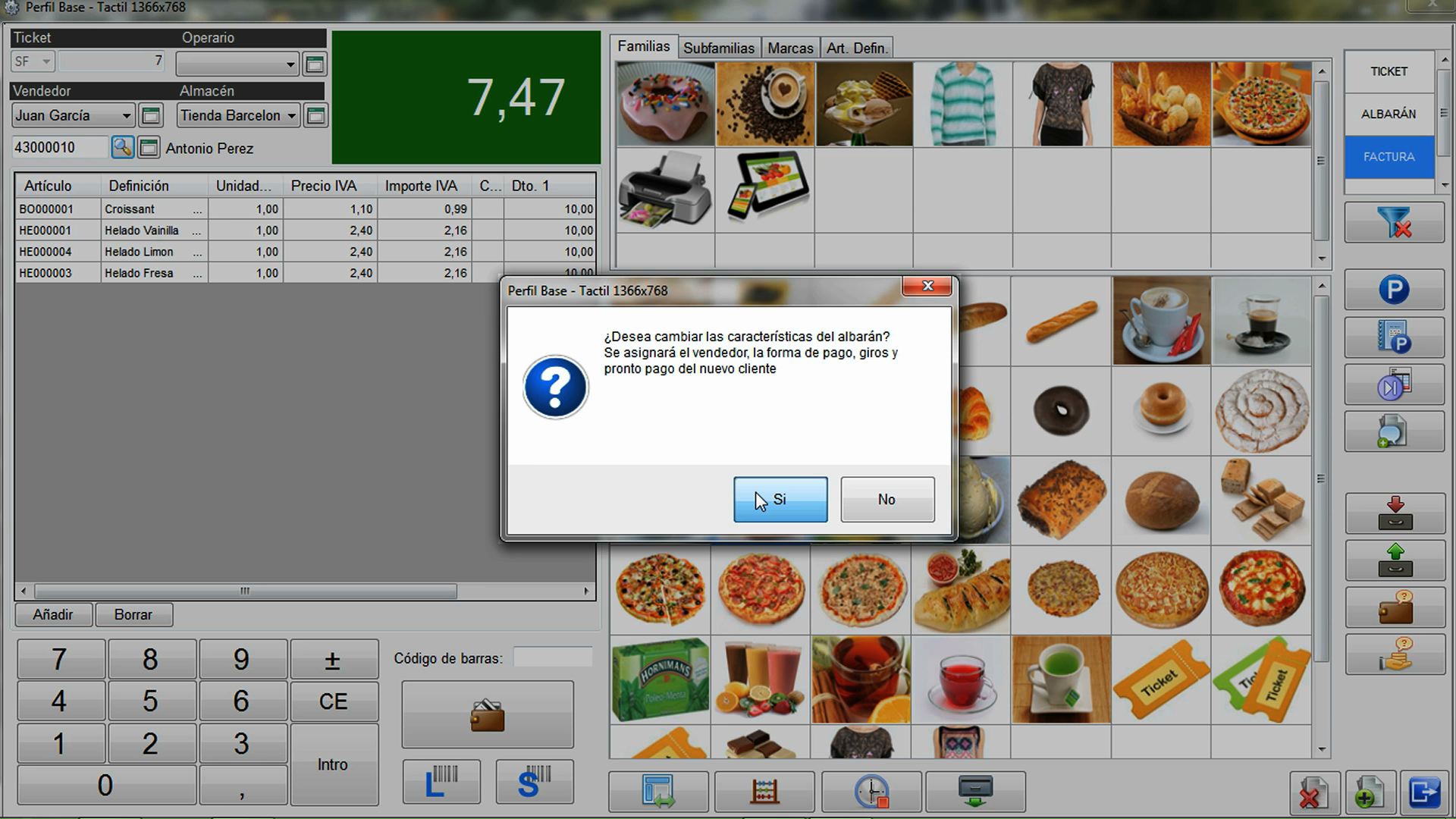The height and width of the screenshot is (819, 1456).
Task: Select FACTURA document type
Action: [1389, 157]
